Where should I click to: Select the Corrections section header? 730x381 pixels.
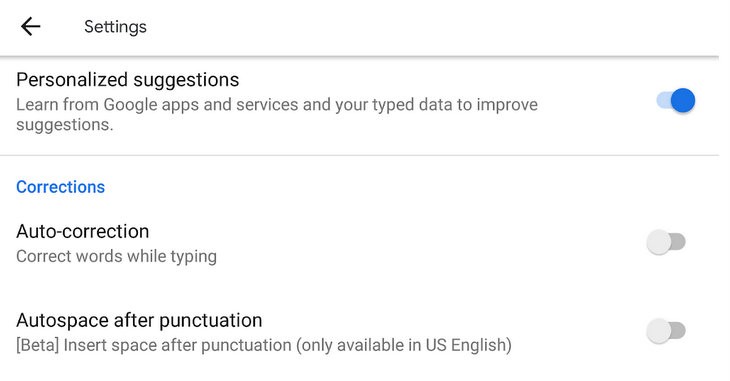point(61,187)
